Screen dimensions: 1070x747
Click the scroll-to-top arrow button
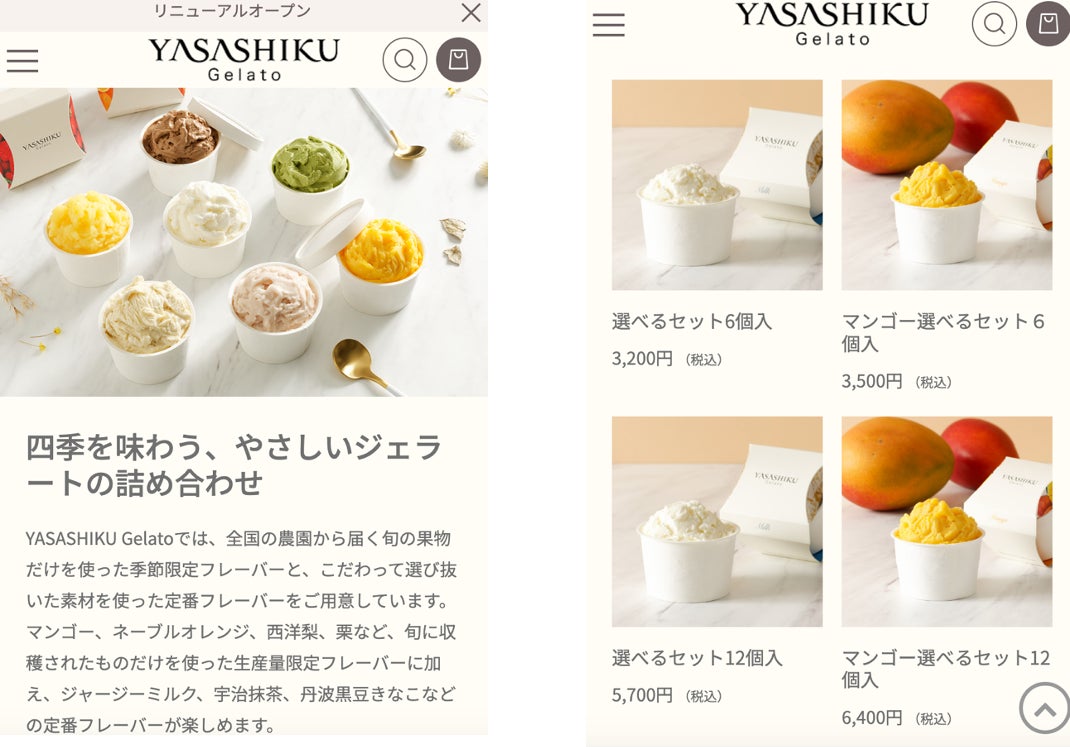click(x=1044, y=709)
